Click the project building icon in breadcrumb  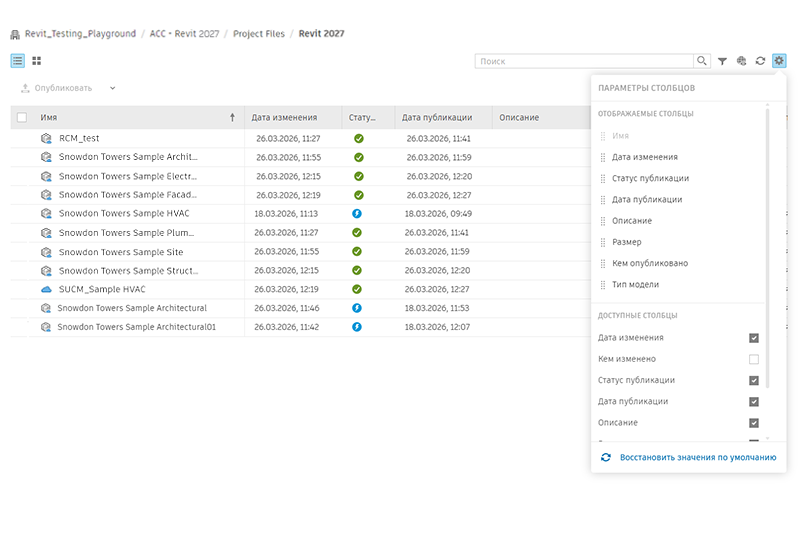coord(15,34)
